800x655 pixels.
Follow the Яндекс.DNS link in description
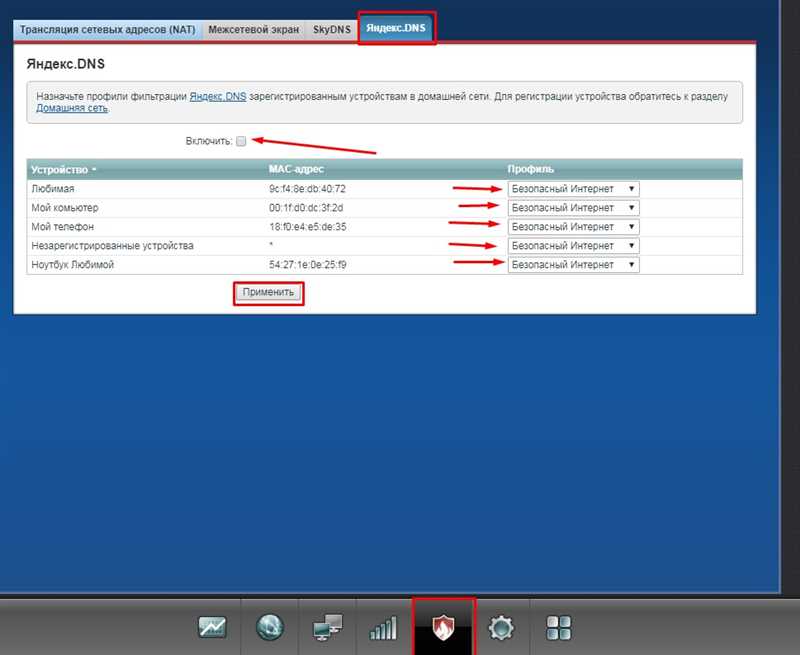click(218, 96)
